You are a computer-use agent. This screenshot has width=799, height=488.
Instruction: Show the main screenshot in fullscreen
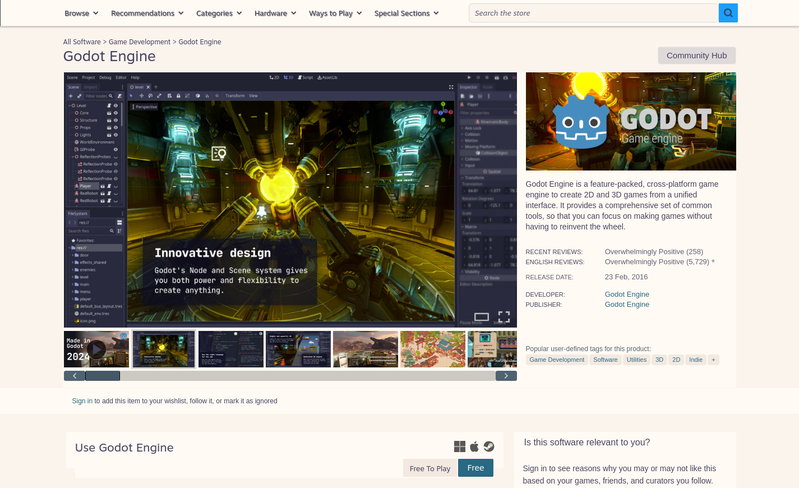pos(503,317)
